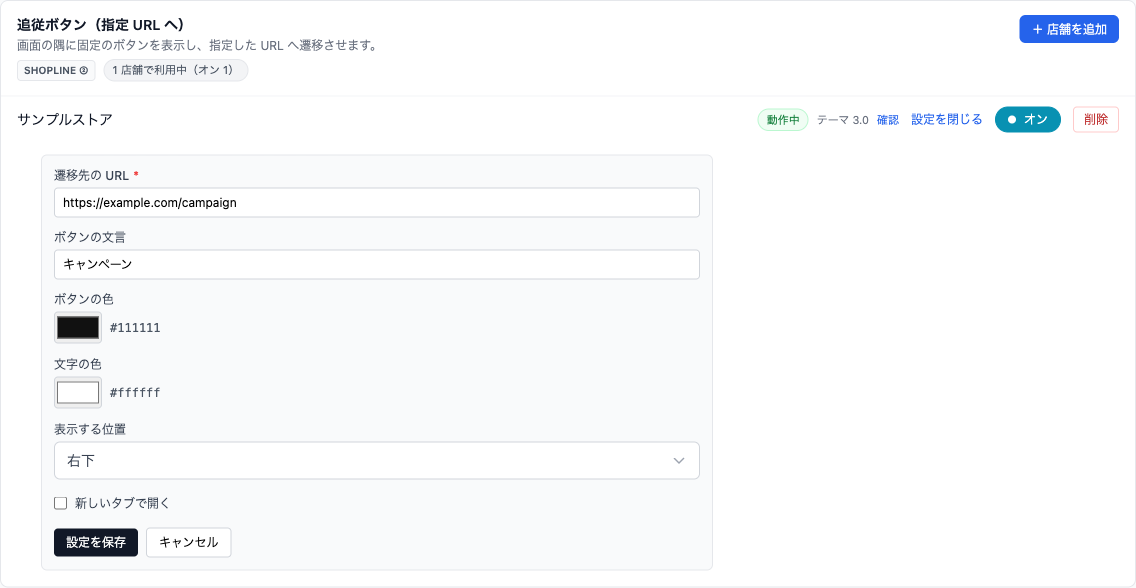Open the 文字の色 white swatch

tap(78, 392)
